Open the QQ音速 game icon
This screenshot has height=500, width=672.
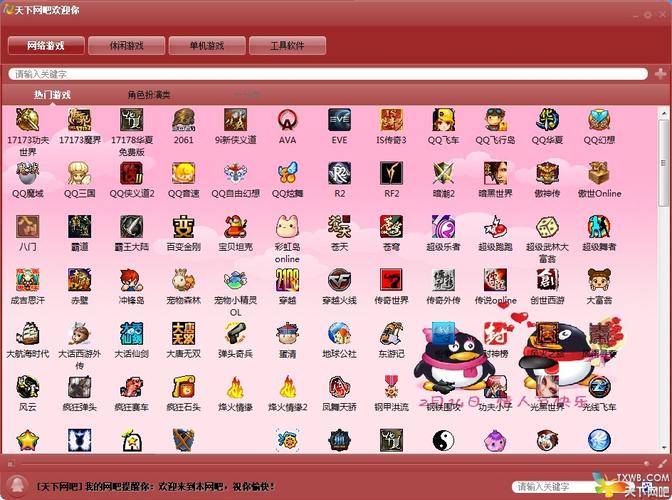point(183,173)
